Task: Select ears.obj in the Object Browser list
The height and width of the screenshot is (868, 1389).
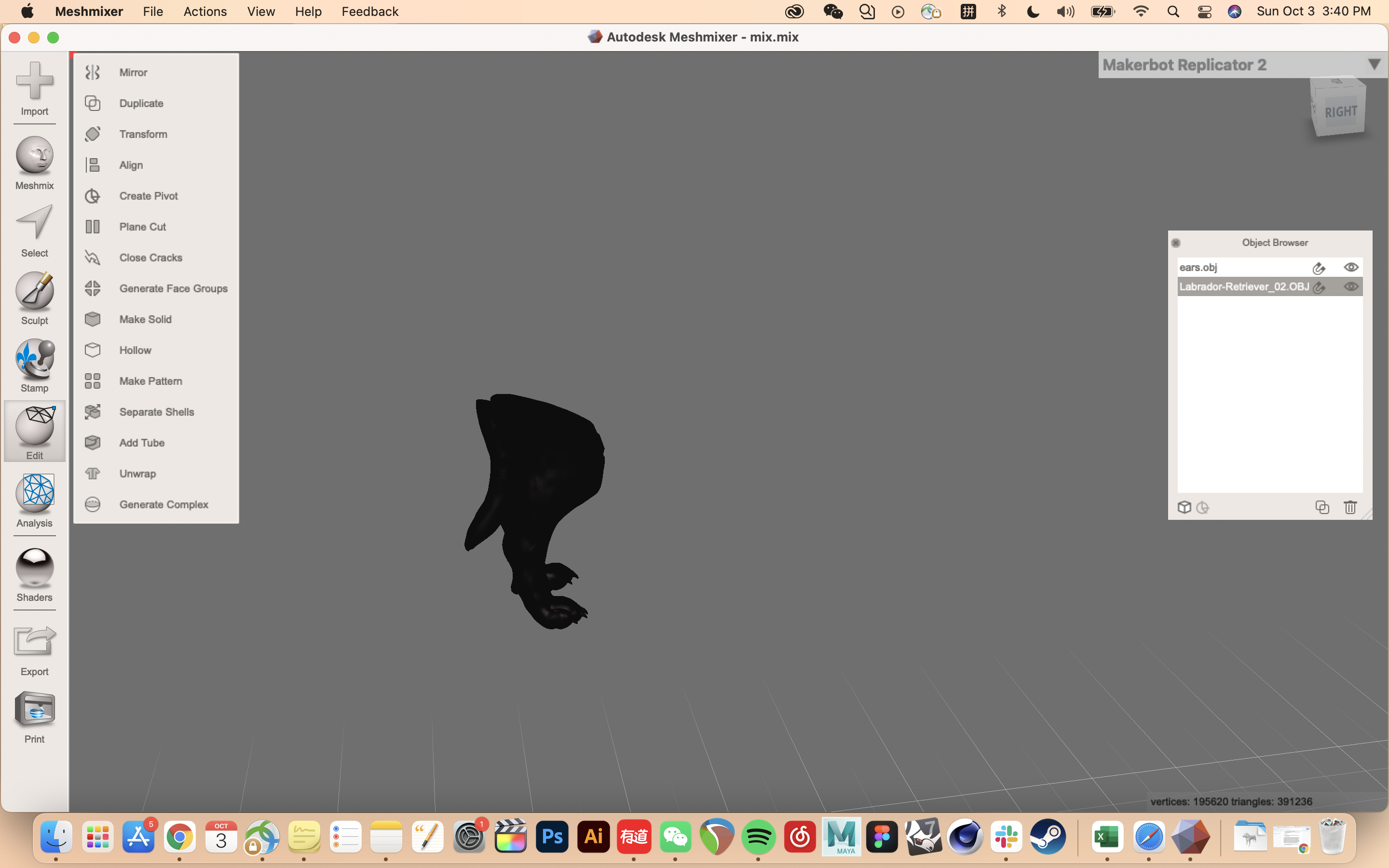Action: tap(1217, 268)
